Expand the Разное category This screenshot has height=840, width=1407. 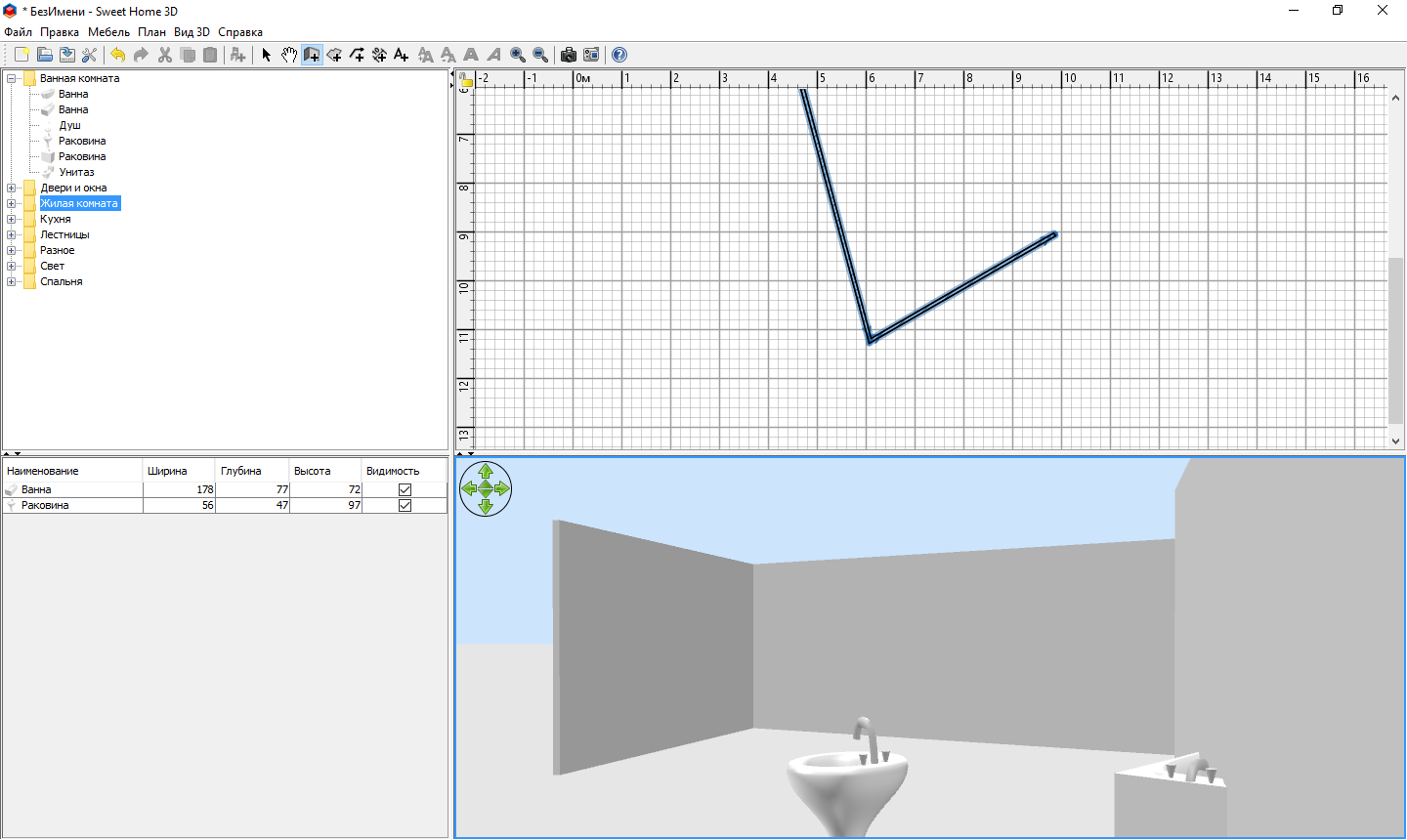[x=12, y=250]
